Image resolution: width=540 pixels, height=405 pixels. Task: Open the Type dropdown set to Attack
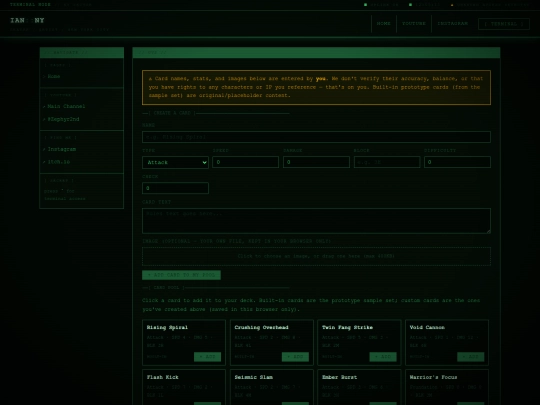[x=175, y=162]
